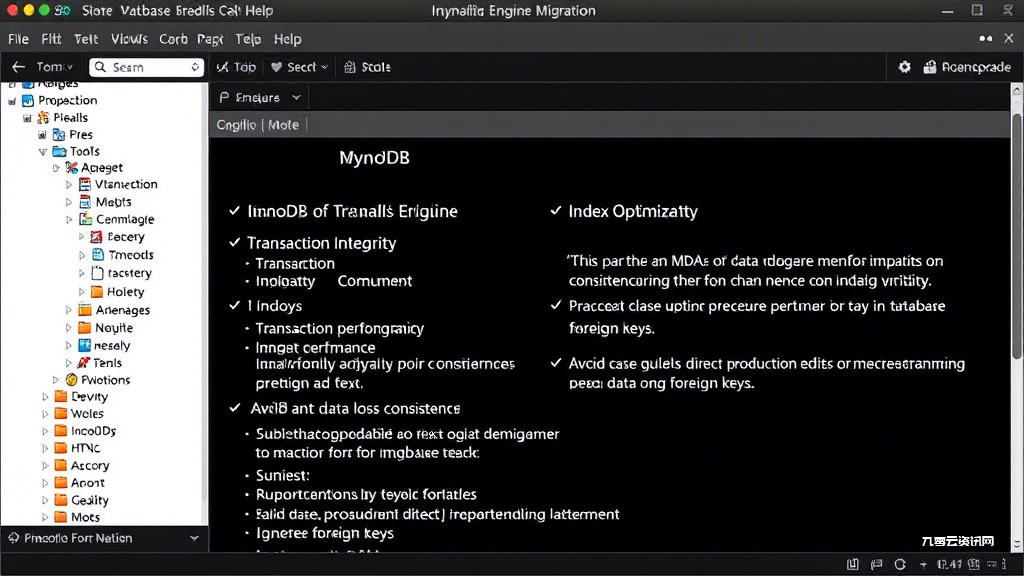Collapse the Tools folder arrow
The width and height of the screenshot is (1024, 576).
point(42,152)
